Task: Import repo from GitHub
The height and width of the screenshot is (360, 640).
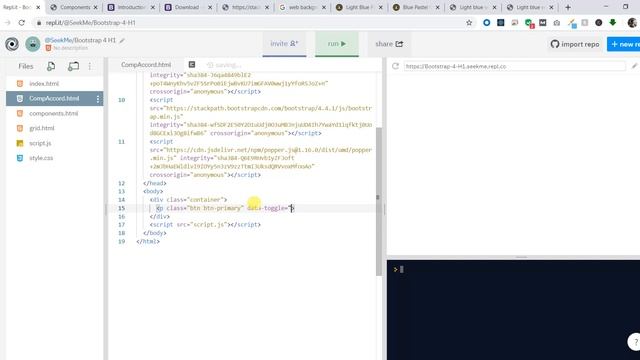Action: coord(575,44)
